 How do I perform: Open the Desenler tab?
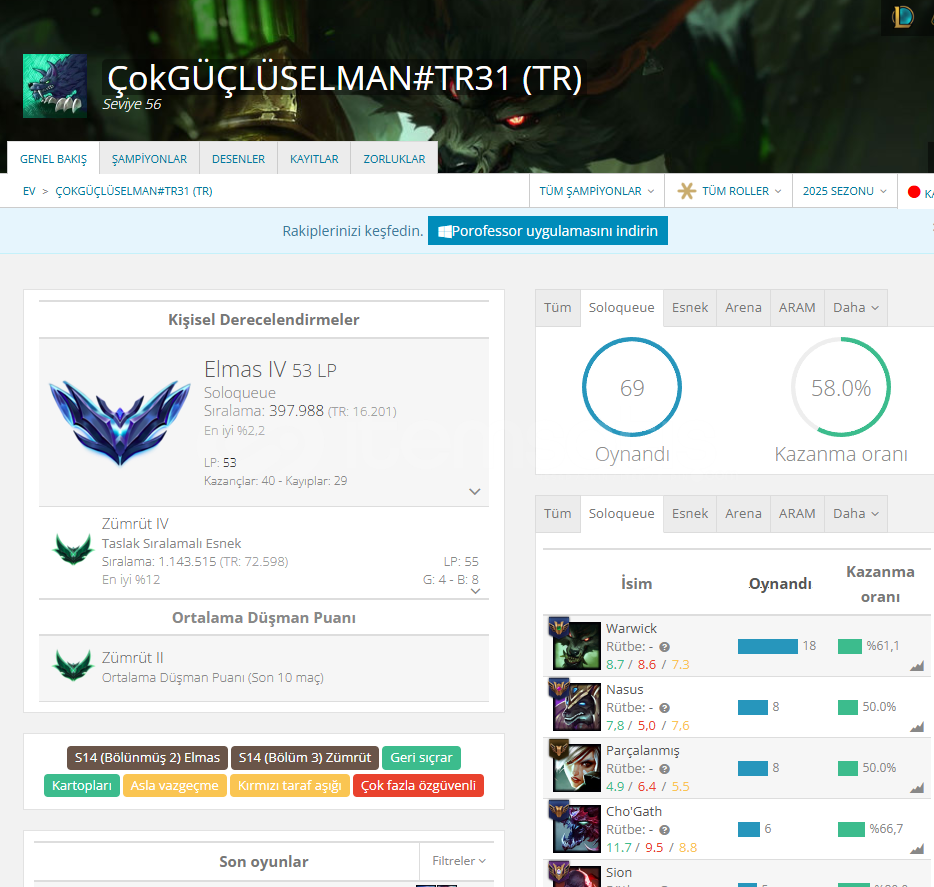pos(238,159)
